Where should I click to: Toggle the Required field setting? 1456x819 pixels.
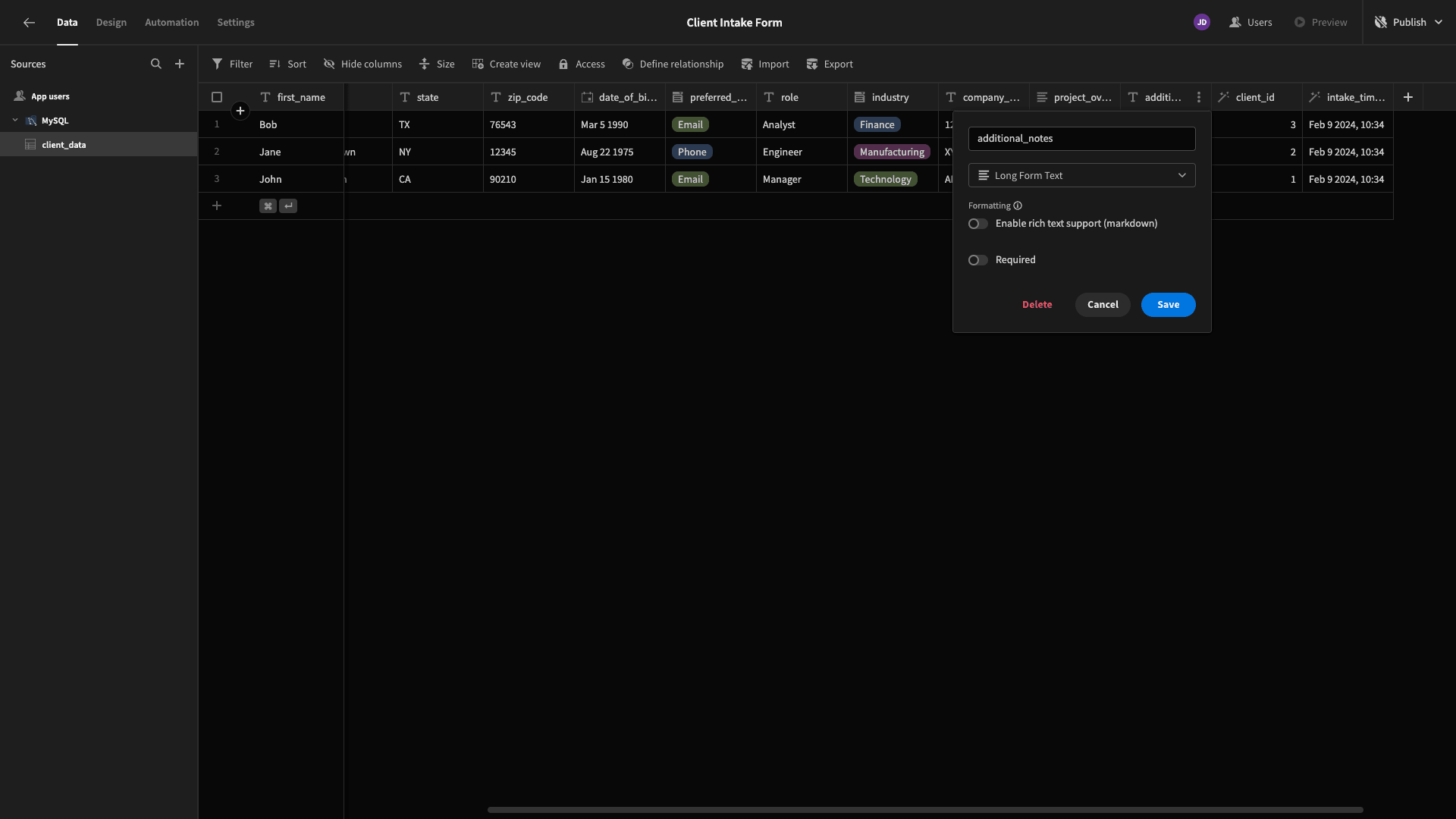(x=977, y=261)
